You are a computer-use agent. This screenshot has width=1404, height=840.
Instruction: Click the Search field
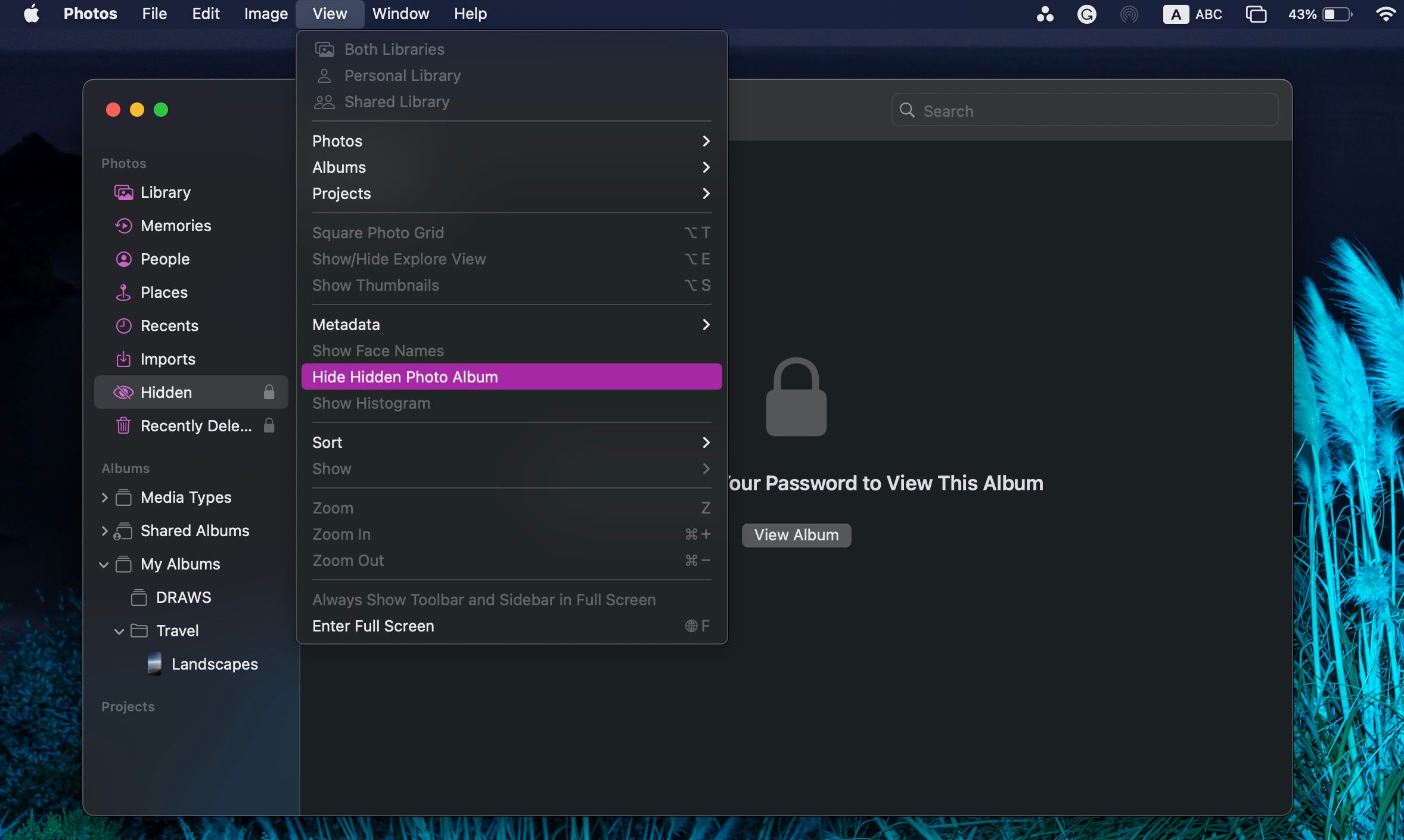tap(1085, 111)
